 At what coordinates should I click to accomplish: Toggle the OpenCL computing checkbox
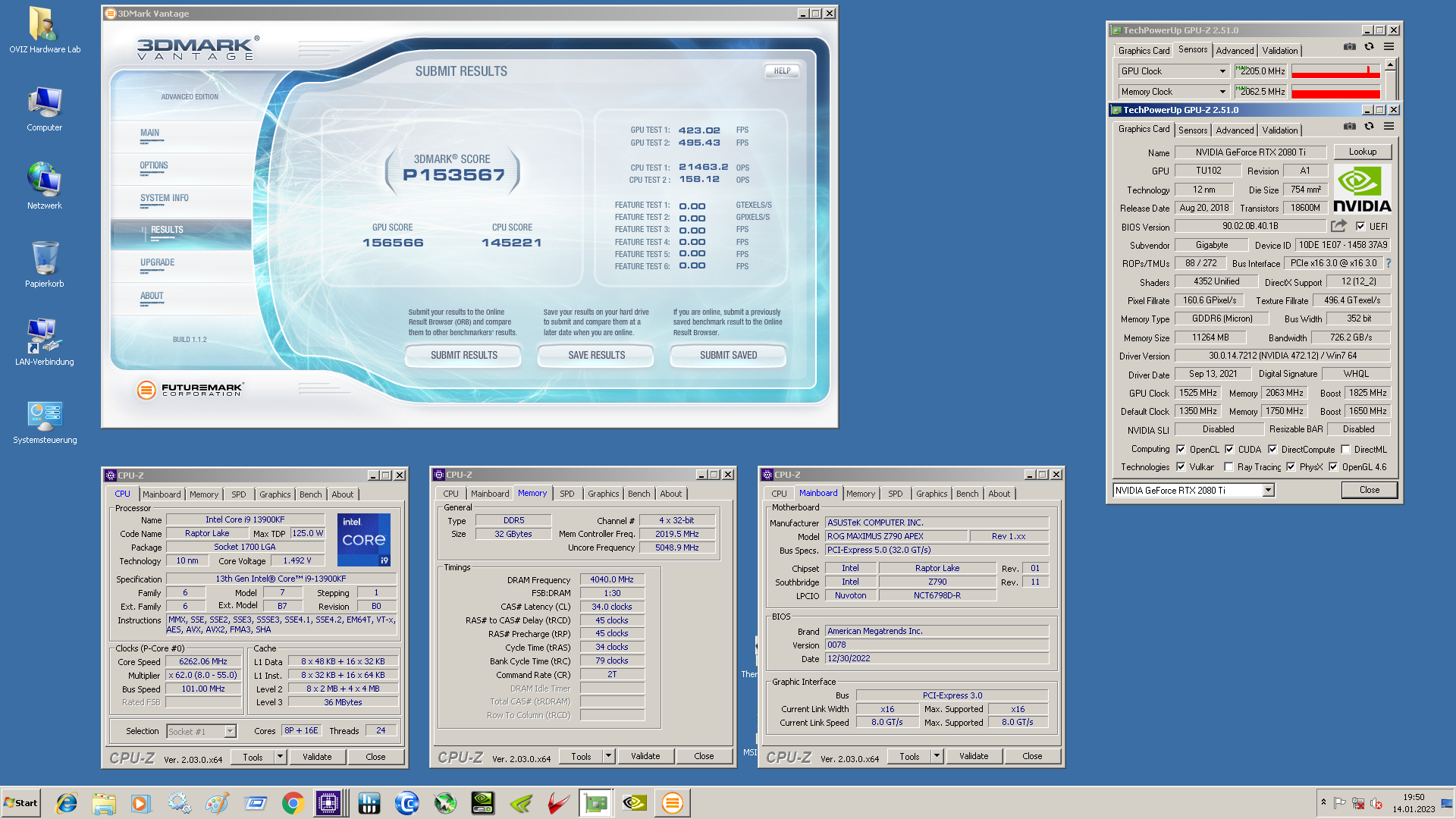click(x=1181, y=449)
